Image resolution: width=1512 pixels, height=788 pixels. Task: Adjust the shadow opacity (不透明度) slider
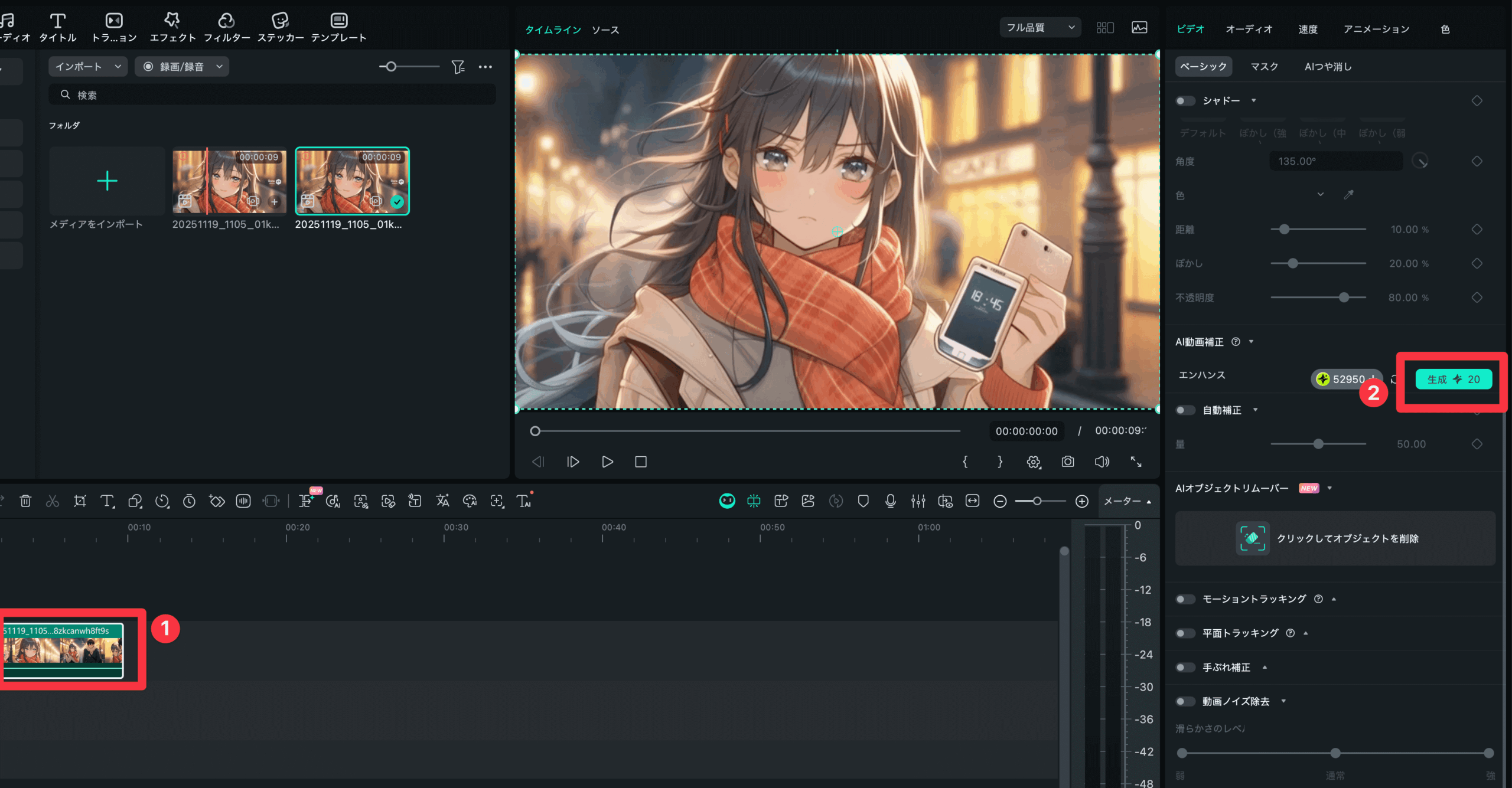1344,297
